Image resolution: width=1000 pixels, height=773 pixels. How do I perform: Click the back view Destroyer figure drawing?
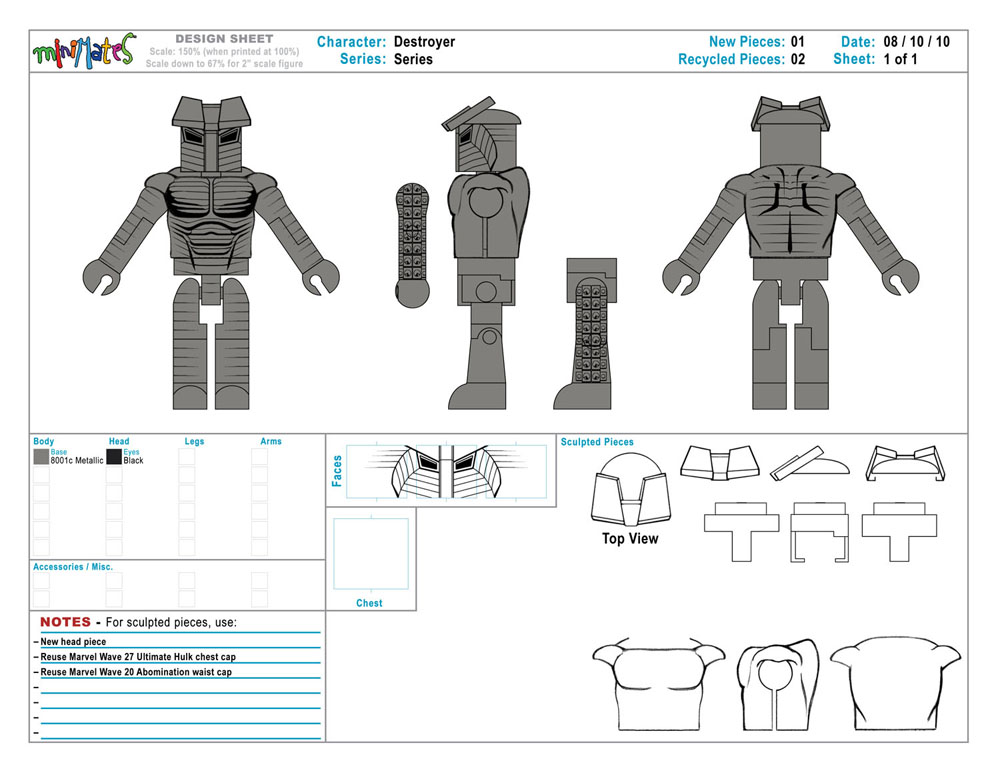click(x=791, y=253)
